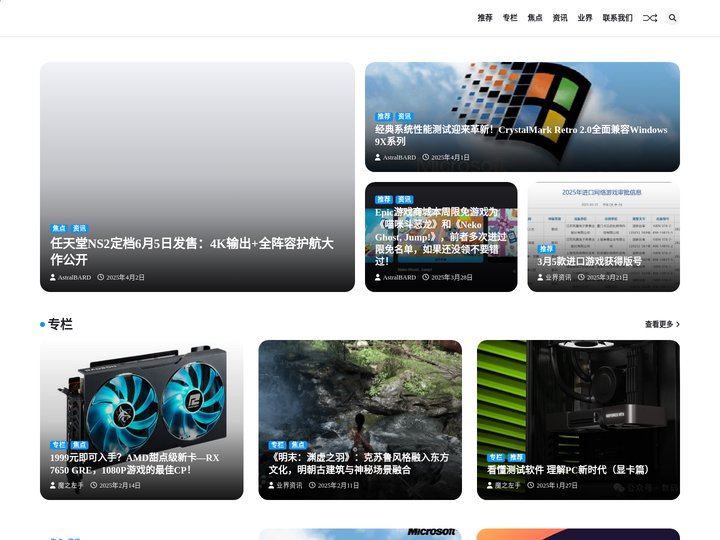Click 推荐 tag on the 看懂测试软件 card

517,457
